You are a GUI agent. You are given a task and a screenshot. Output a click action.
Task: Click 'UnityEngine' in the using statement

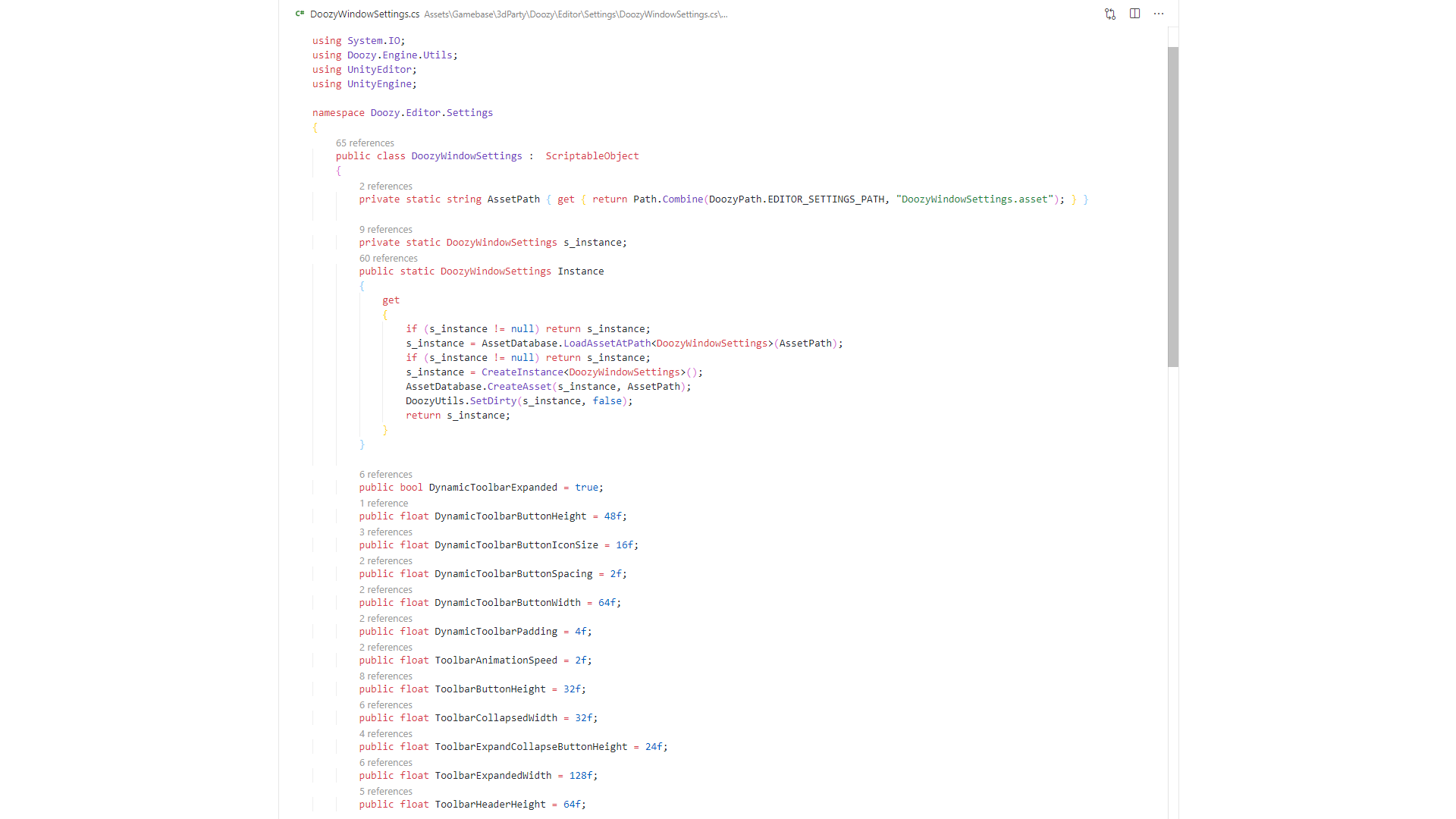tap(379, 84)
